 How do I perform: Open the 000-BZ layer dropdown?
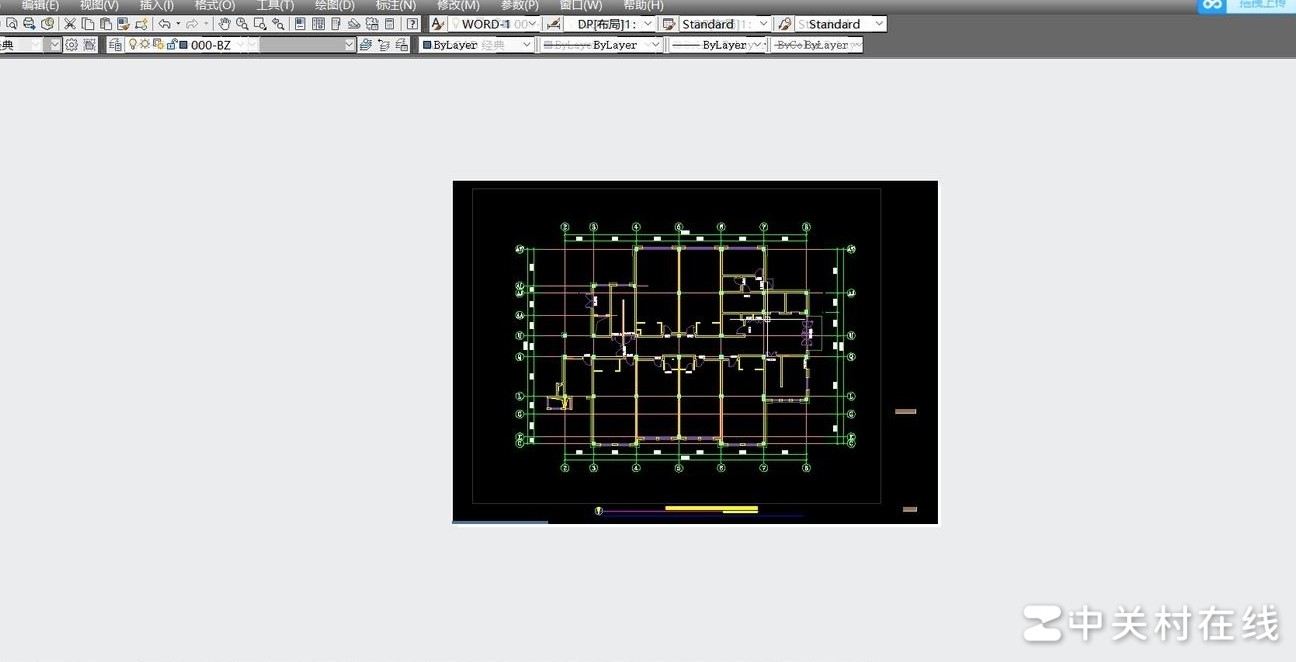(x=349, y=45)
